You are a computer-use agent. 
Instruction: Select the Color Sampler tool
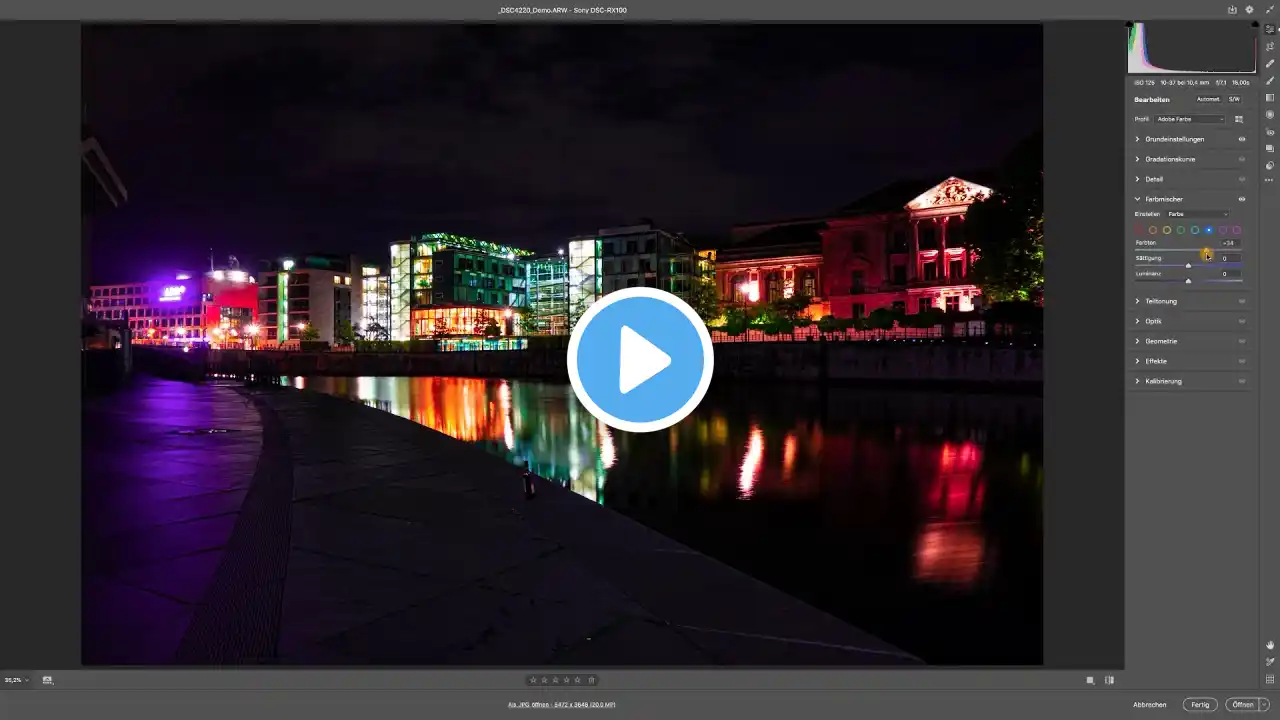1270,662
